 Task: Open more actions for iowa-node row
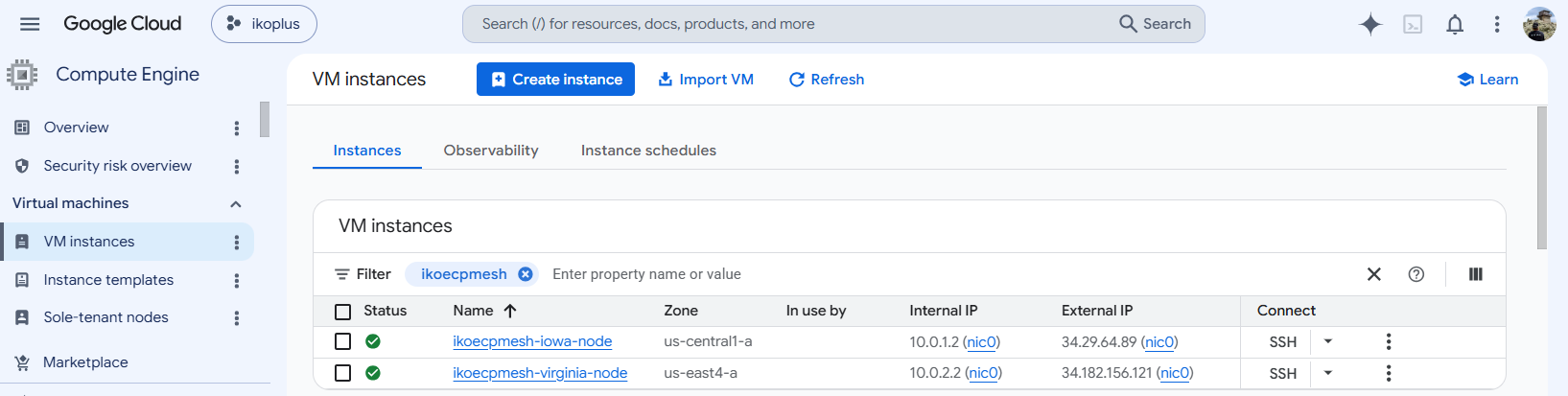click(1388, 341)
